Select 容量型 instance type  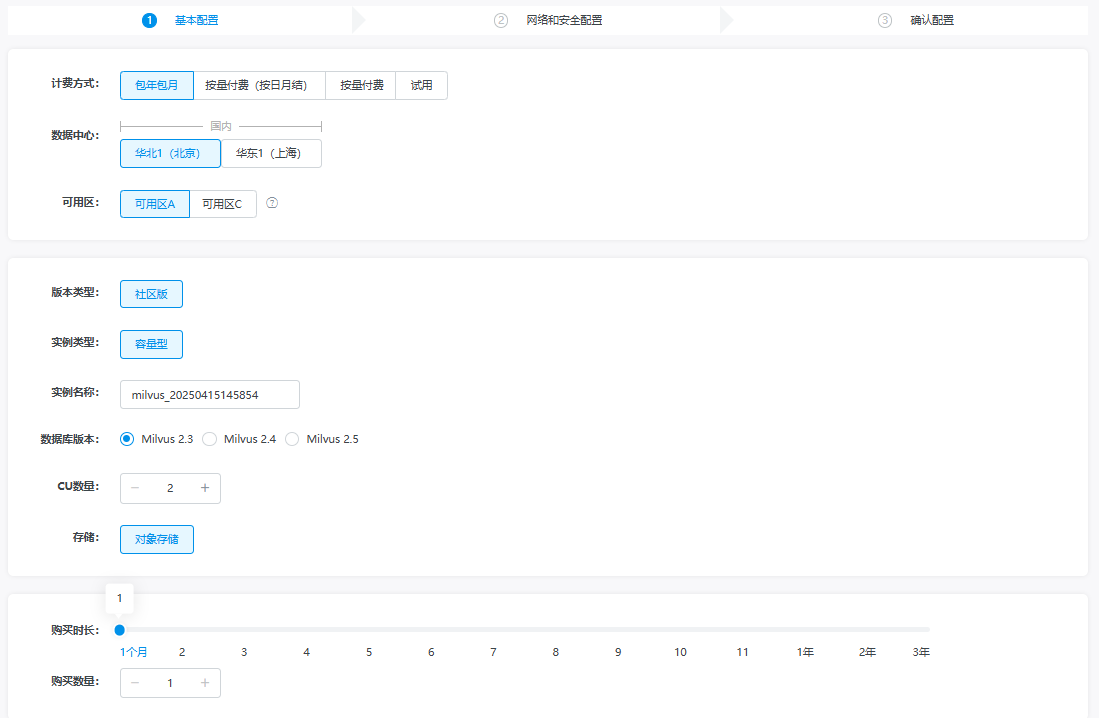[151, 344]
